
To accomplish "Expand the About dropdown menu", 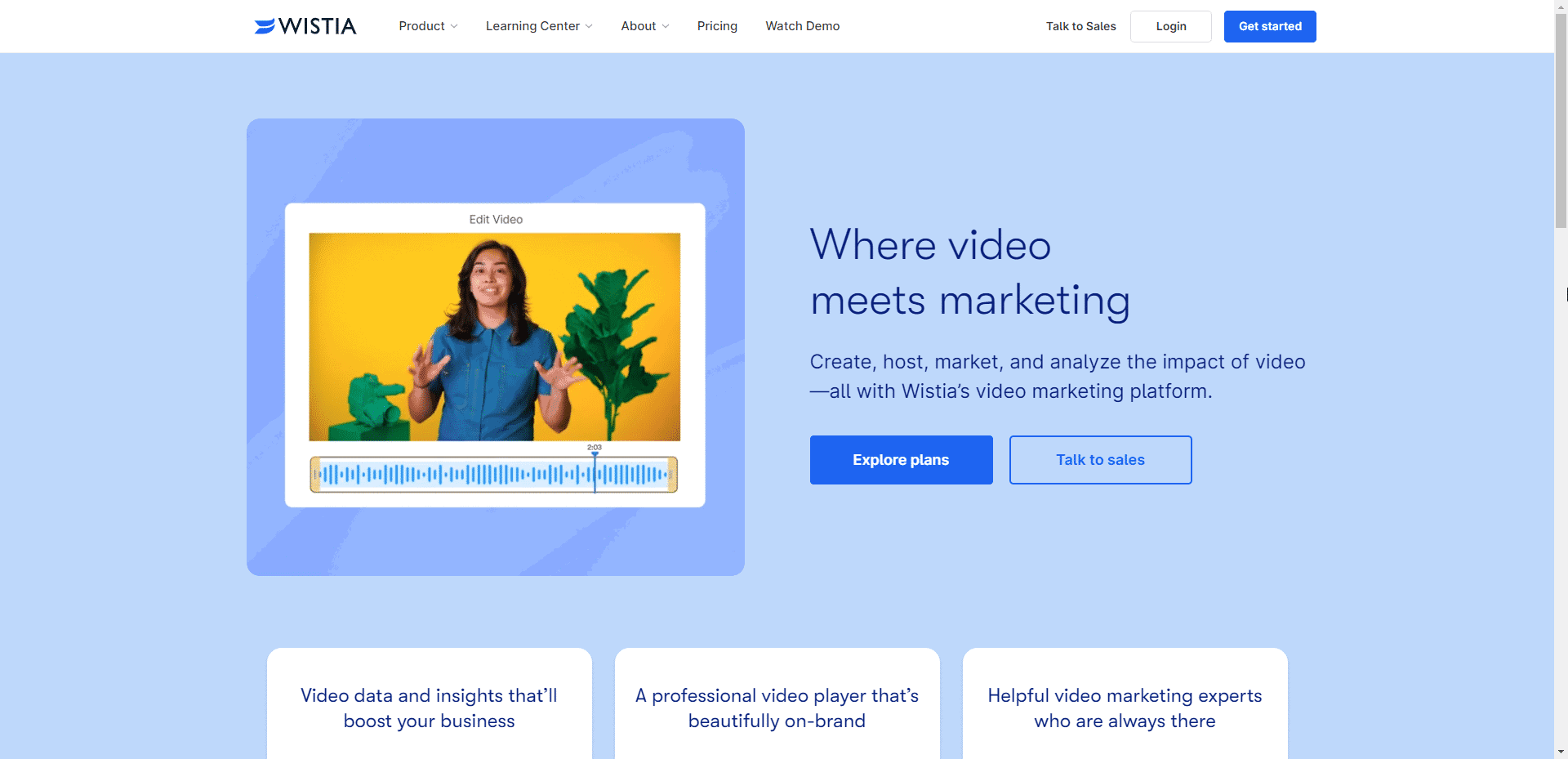I will click(644, 25).
